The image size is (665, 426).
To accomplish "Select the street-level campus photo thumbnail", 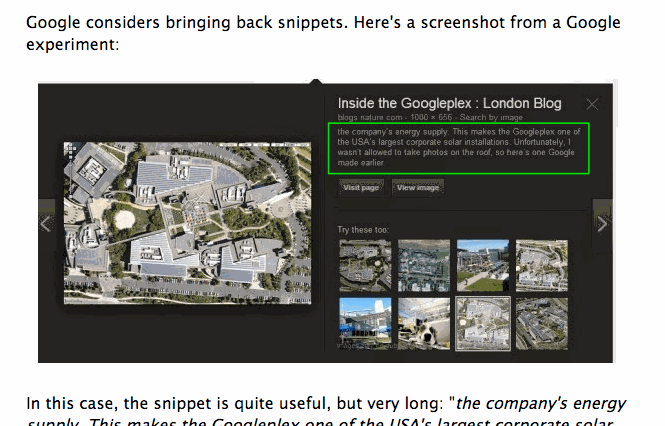I will coord(483,266).
